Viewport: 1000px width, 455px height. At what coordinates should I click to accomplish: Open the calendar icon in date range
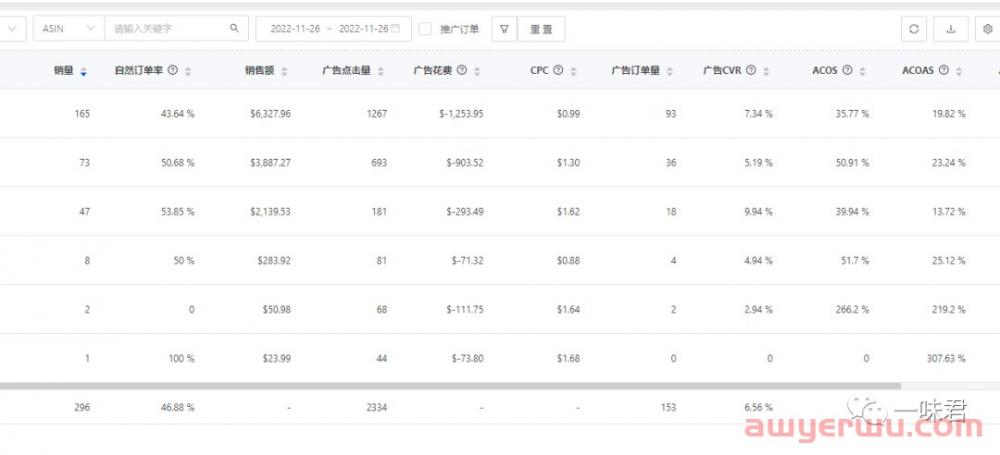[x=395, y=29]
